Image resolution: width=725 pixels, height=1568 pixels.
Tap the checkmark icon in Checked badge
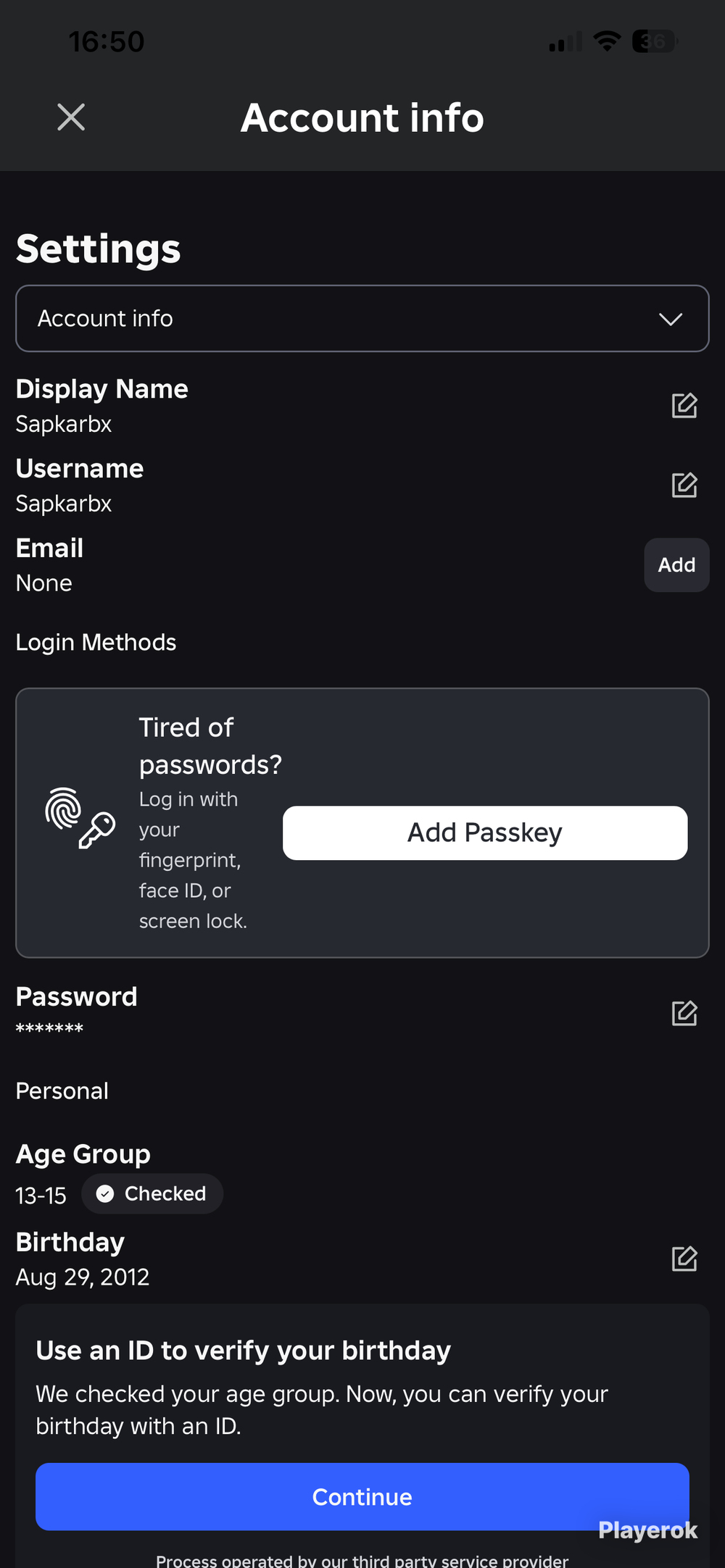pos(105,1193)
